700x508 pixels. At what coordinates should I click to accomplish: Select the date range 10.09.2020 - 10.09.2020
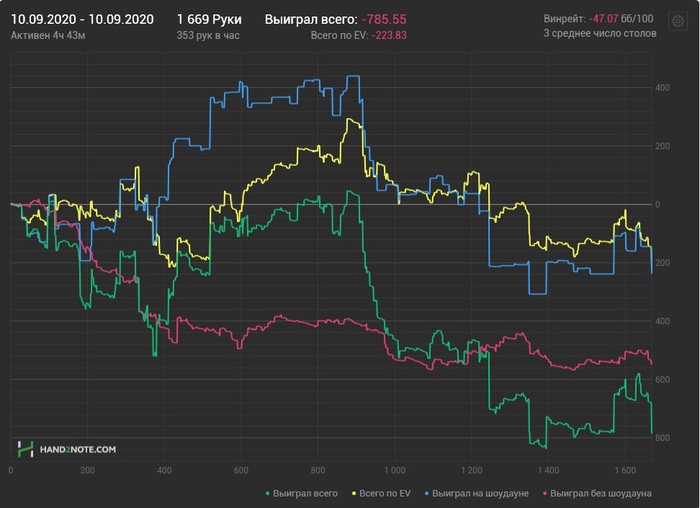tap(82, 19)
